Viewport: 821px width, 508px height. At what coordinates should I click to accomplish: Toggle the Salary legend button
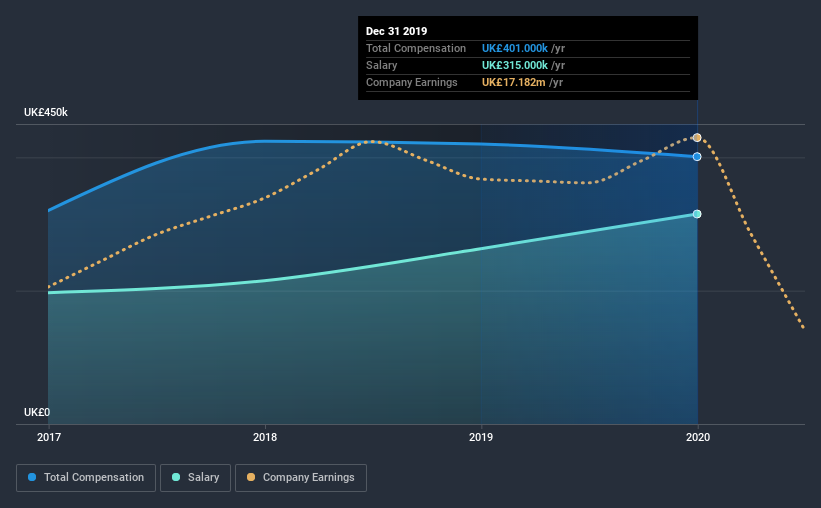point(195,478)
